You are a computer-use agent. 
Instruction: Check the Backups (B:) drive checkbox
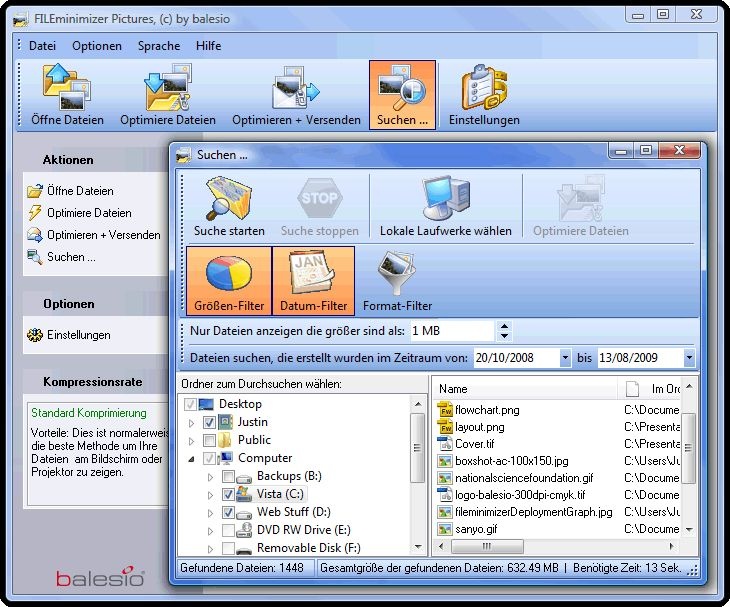(228, 476)
